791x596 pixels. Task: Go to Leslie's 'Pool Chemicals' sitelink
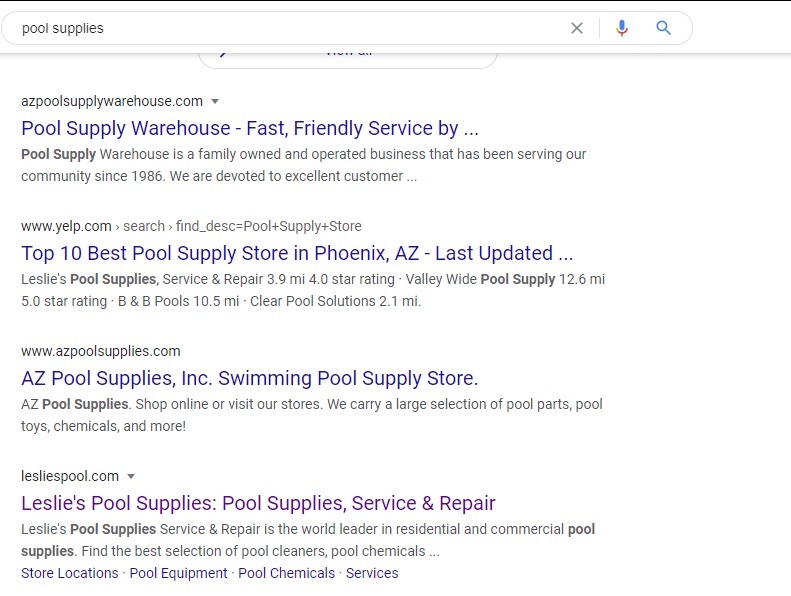[x=287, y=573]
